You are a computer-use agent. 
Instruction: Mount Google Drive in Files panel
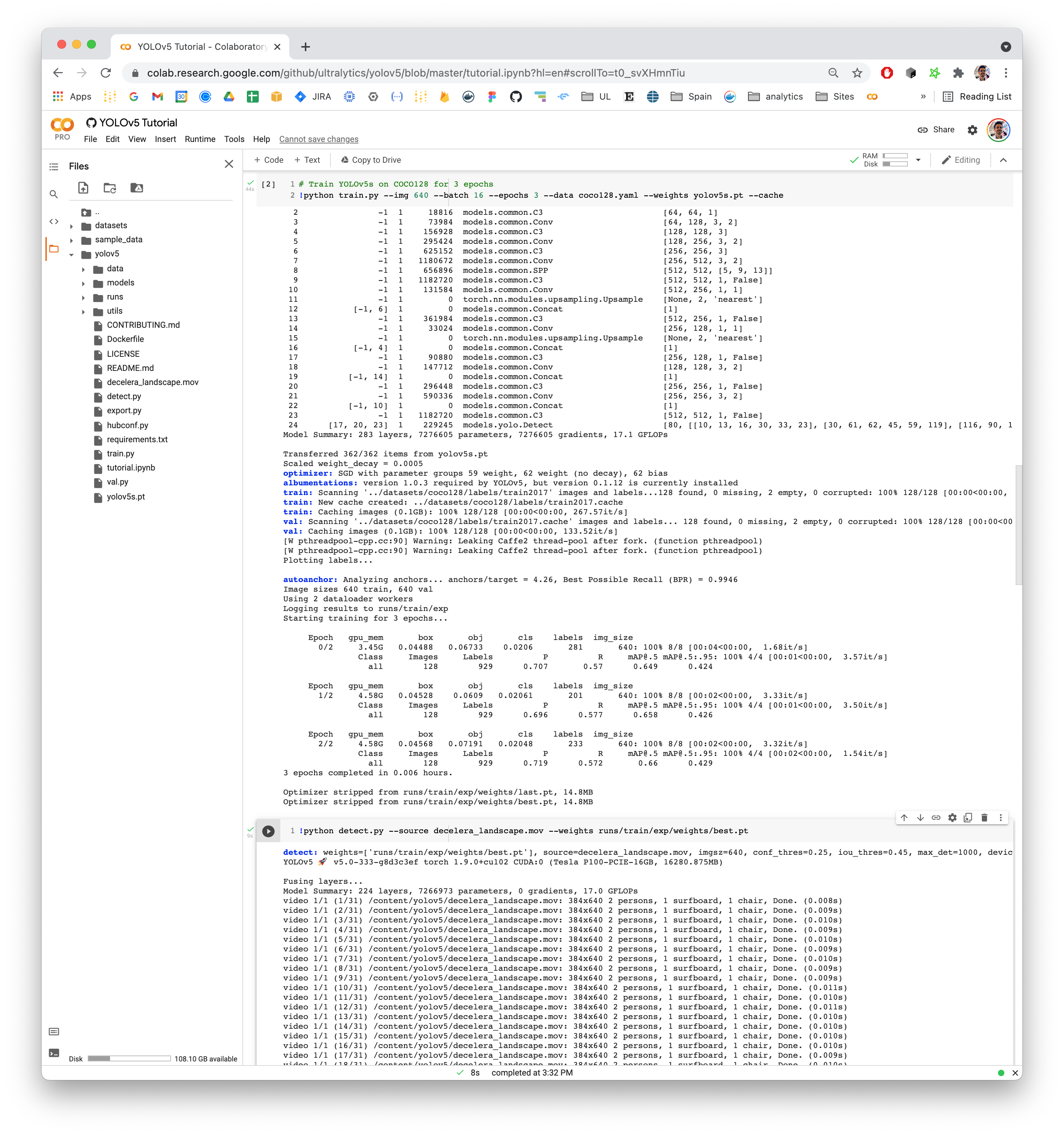click(x=136, y=188)
